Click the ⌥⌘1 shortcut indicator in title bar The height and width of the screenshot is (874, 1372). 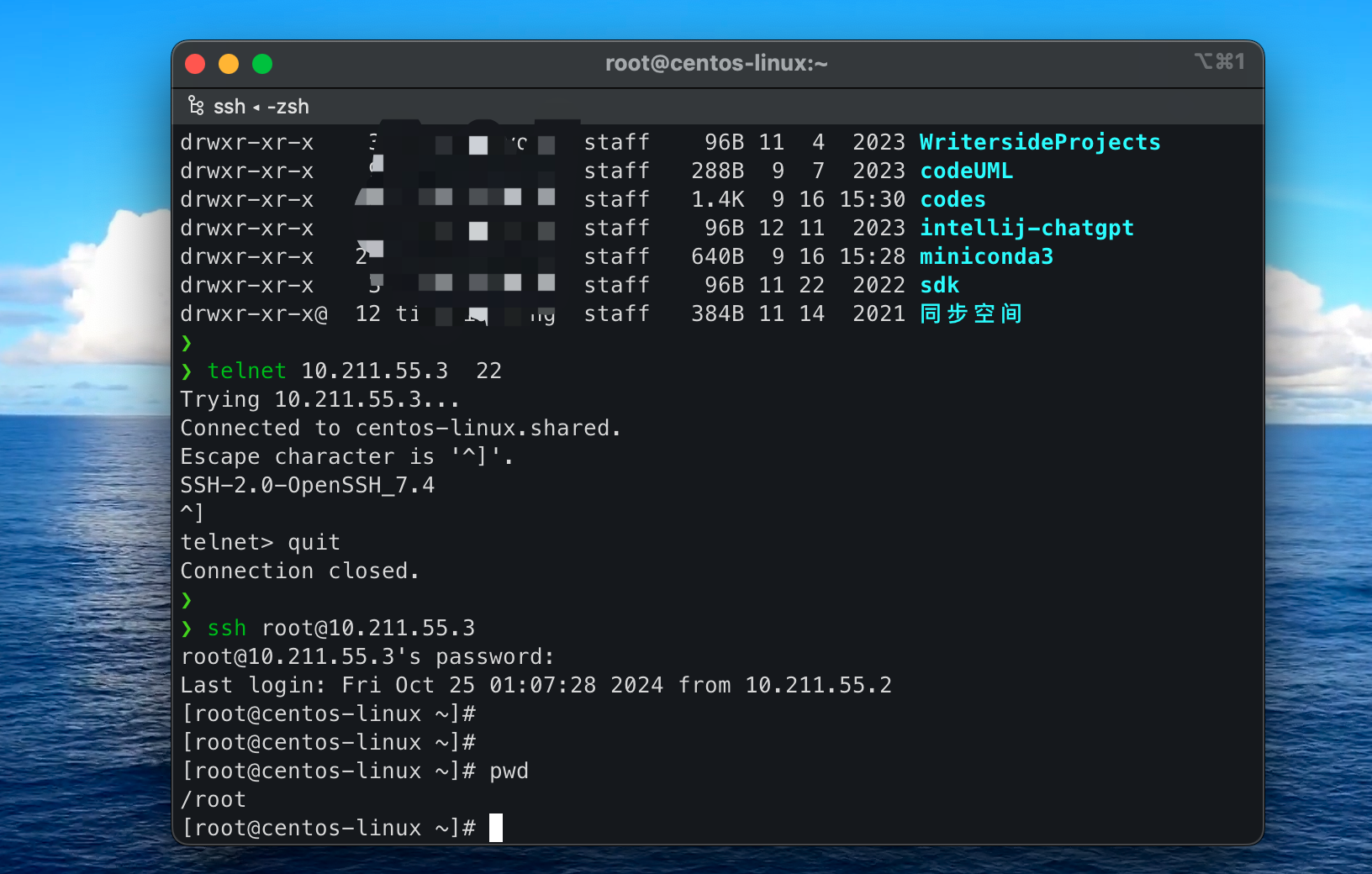pos(1219,61)
